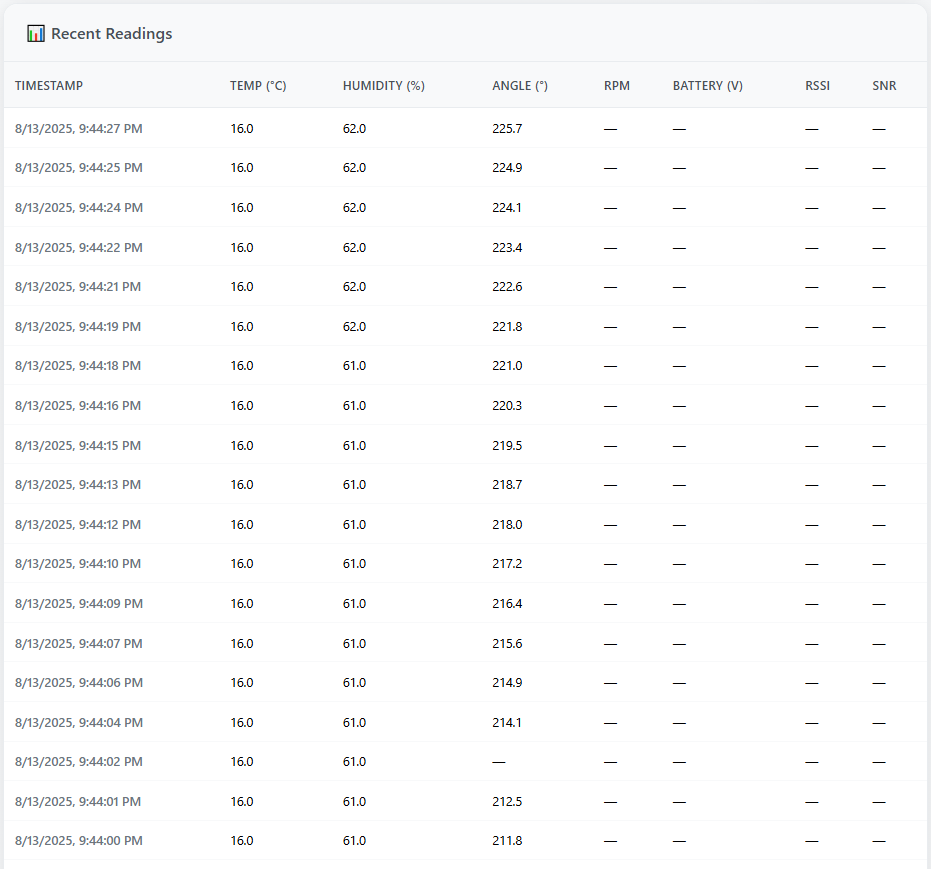Click the bar chart icon beside Recent Readings
Viewport: 931px width, 869px height.
pyautogui.click(x=36, y=33)
